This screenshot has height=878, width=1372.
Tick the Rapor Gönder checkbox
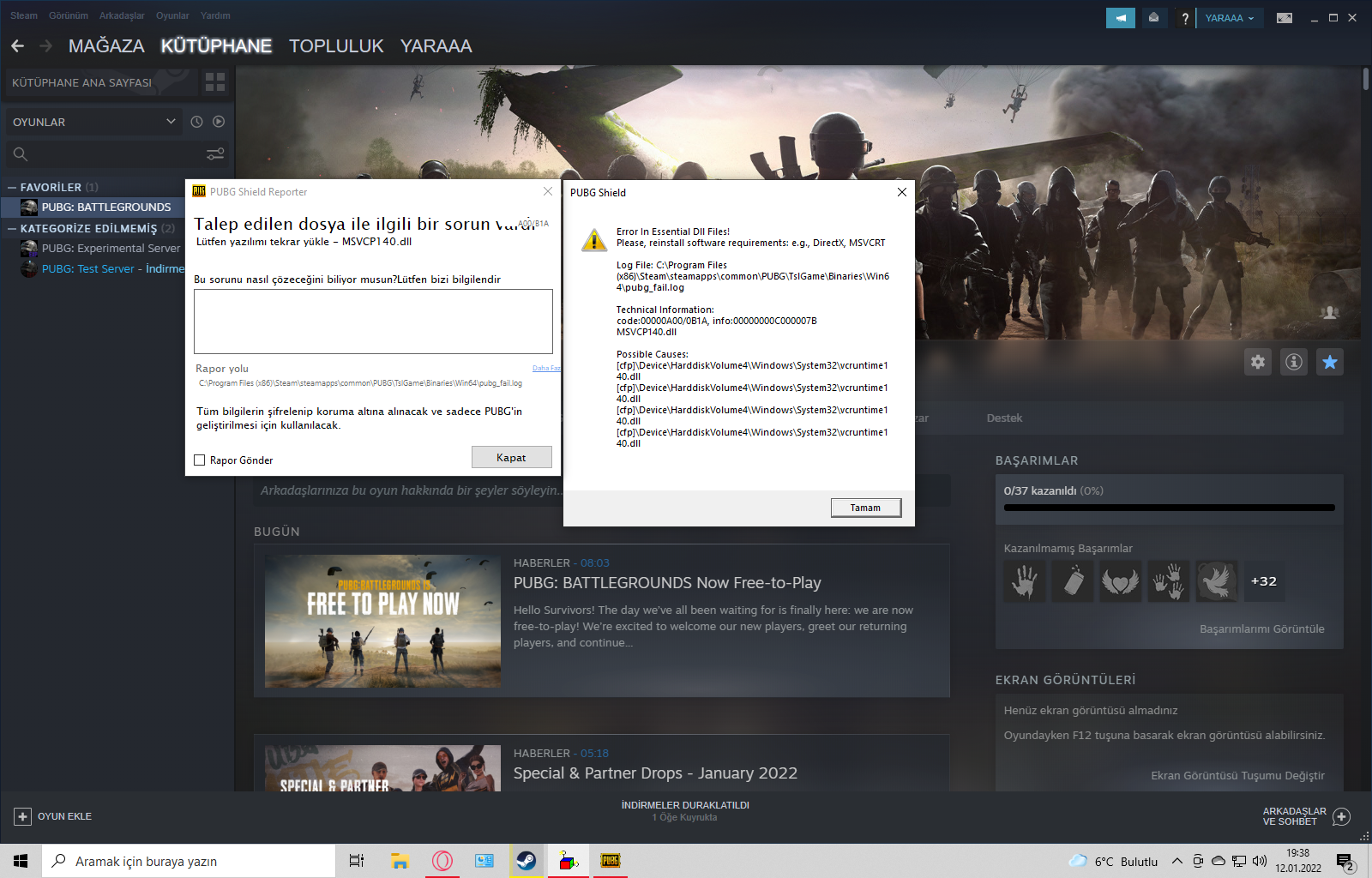pos(200,460)
